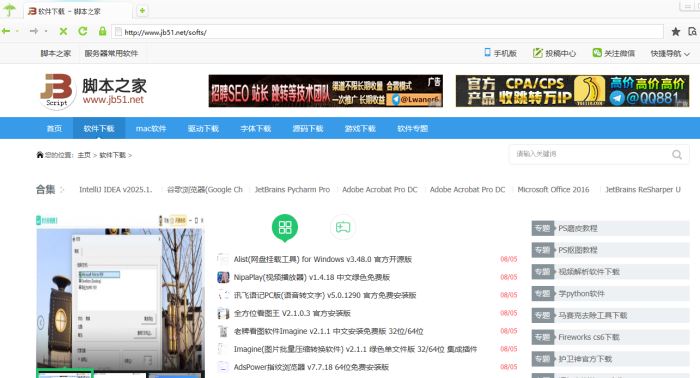The height and width of the screenshot is (378, 700).
Task: Click the 投稿中心 edit icon
Action: pyautogui.click(x=538, y=53)
